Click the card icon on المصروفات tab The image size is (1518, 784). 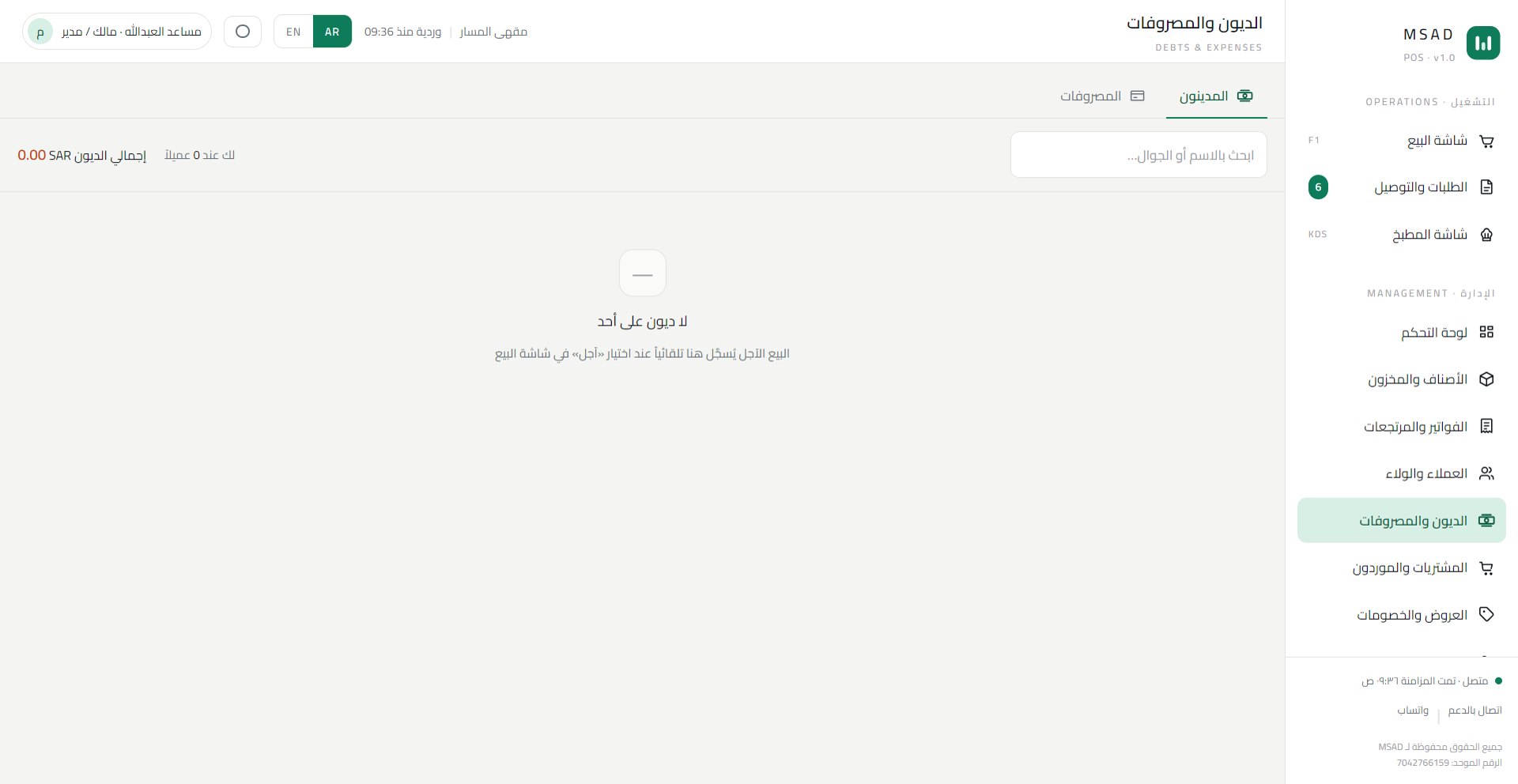[1138, 96]
